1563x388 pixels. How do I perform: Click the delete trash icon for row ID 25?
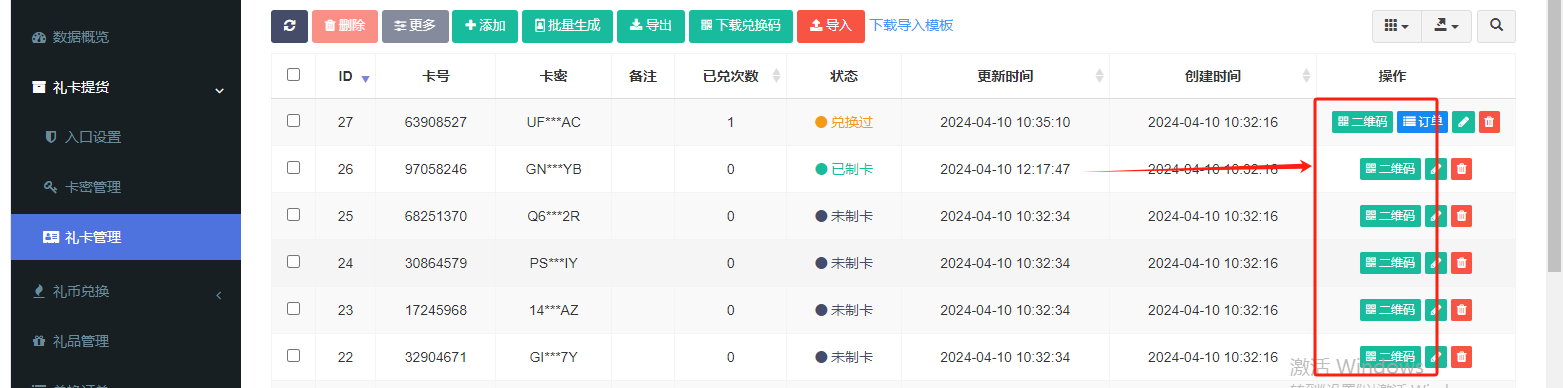tap(1461, 216)
